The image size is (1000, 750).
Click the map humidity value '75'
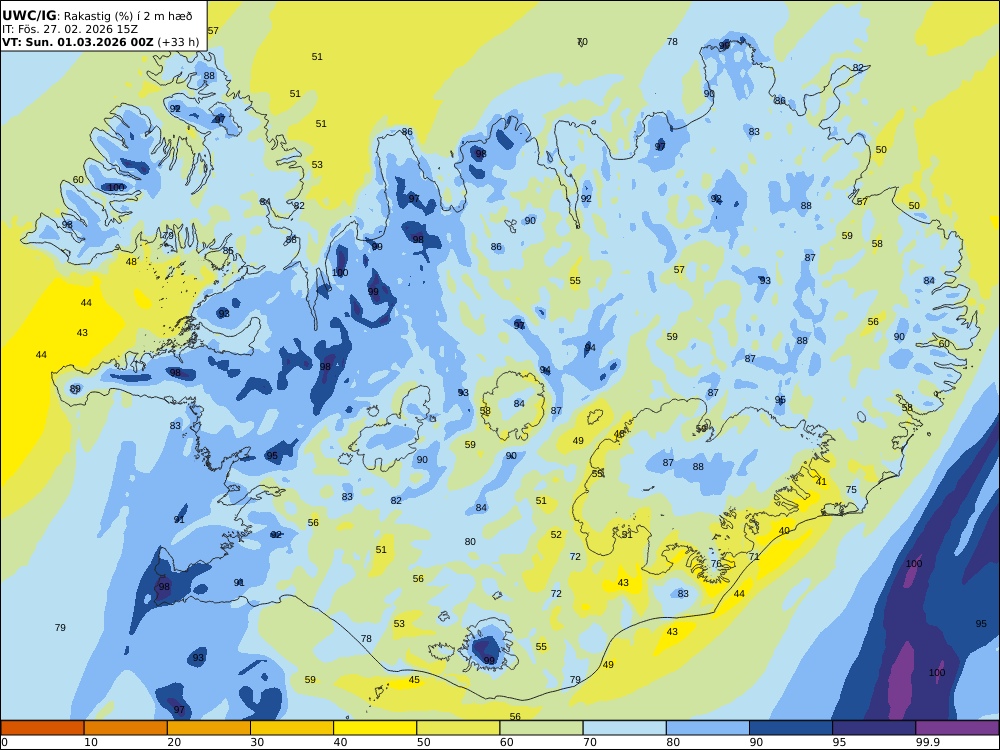851,490
